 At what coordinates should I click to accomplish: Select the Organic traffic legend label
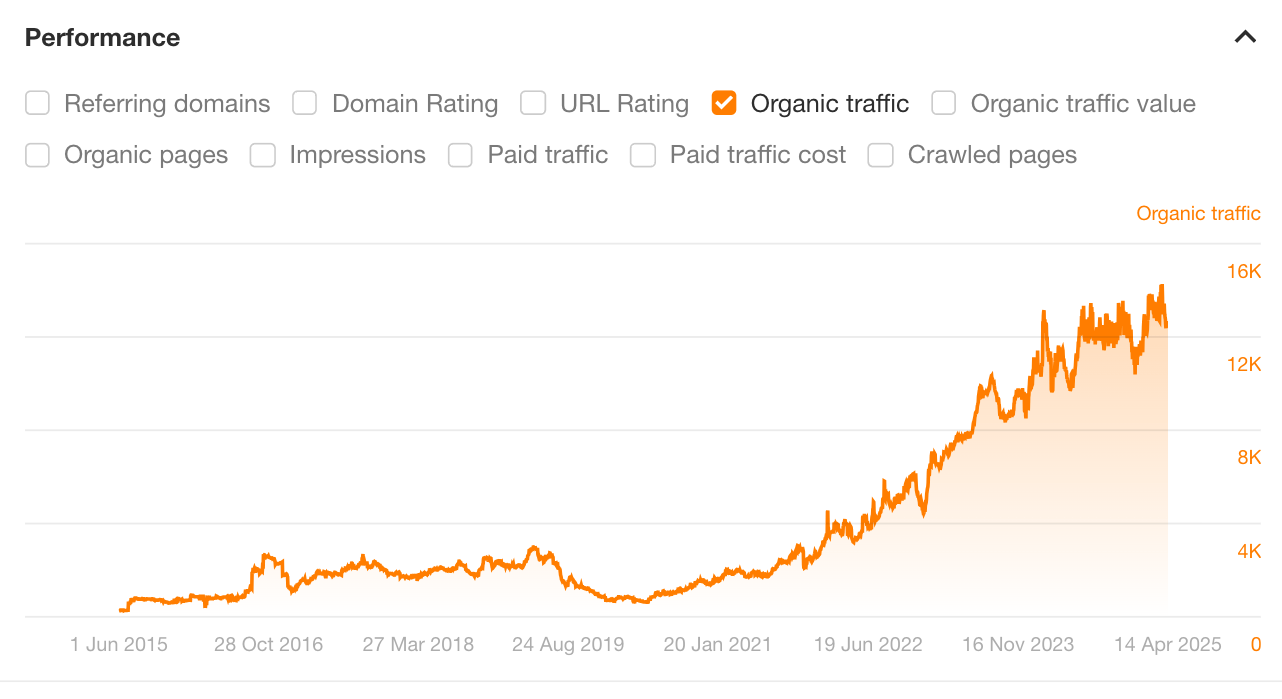coord(1198,213)
